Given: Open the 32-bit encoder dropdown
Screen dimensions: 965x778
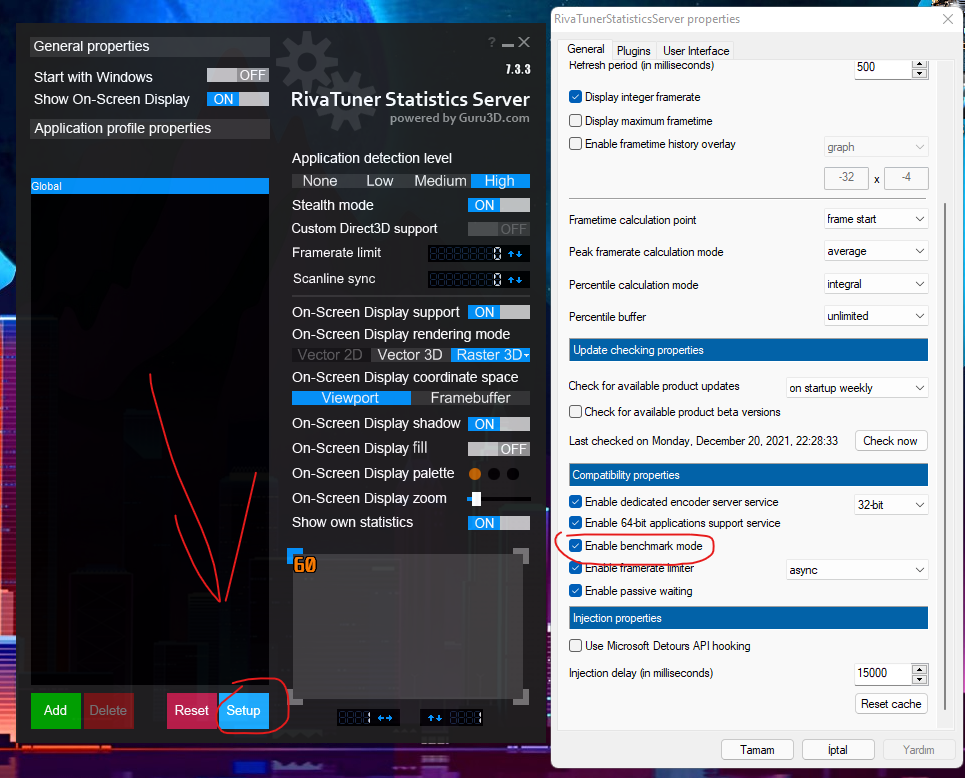Looking at the screenshot, I should tap(891, 505).
